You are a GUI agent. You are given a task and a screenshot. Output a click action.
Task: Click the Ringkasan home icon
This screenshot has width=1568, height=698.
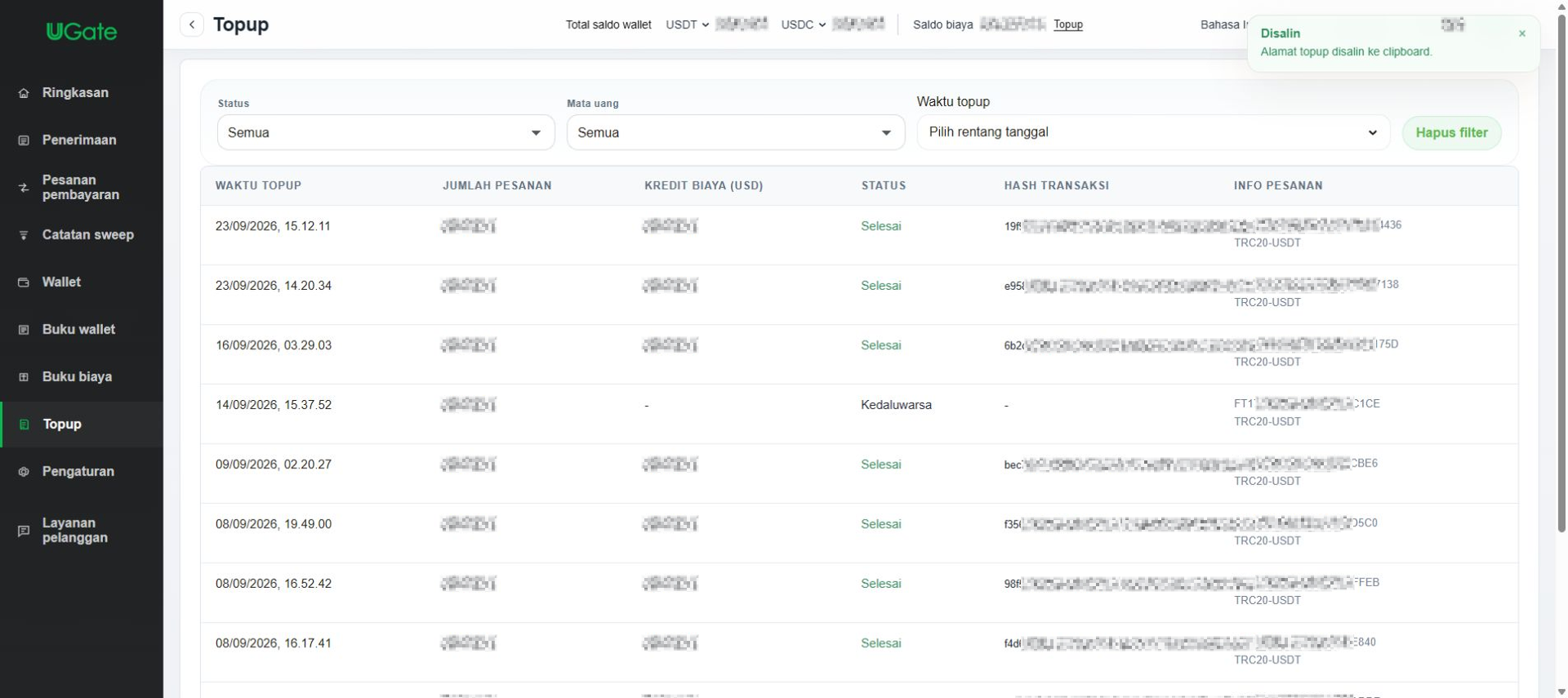(x=24, y=93)
